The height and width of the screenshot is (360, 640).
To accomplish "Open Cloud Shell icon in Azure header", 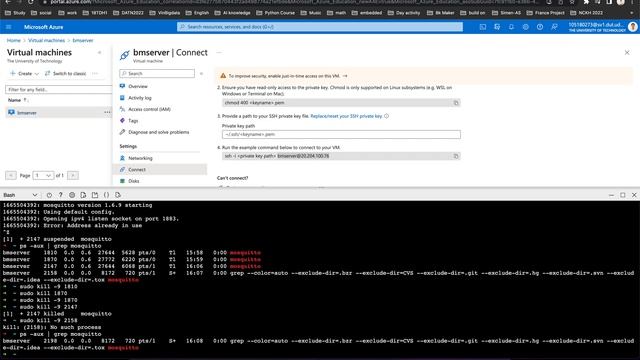I will [482, 27].
